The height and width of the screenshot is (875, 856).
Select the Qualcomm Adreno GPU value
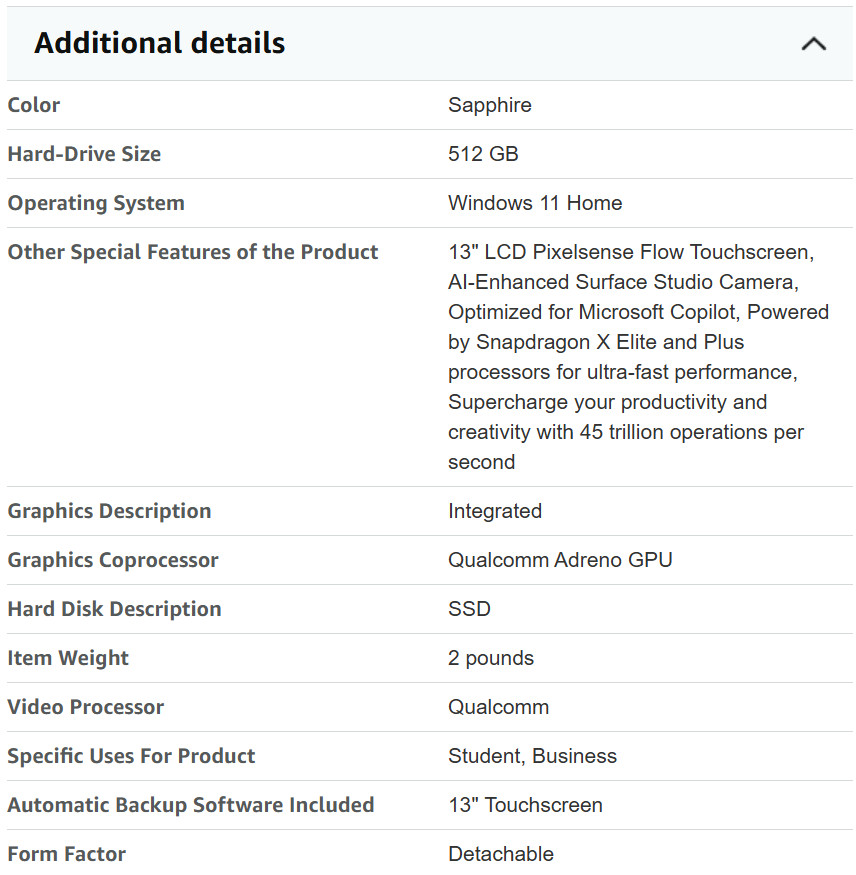pos(560,560)
